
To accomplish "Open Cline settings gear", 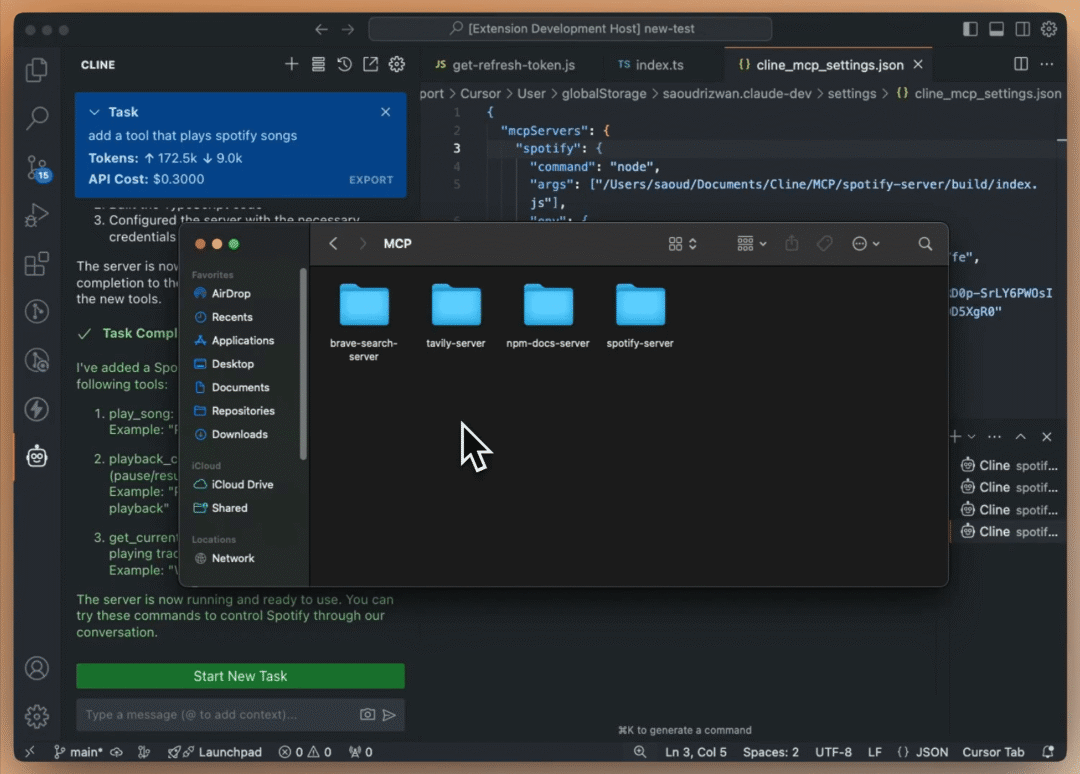I will tap(397, 64).
